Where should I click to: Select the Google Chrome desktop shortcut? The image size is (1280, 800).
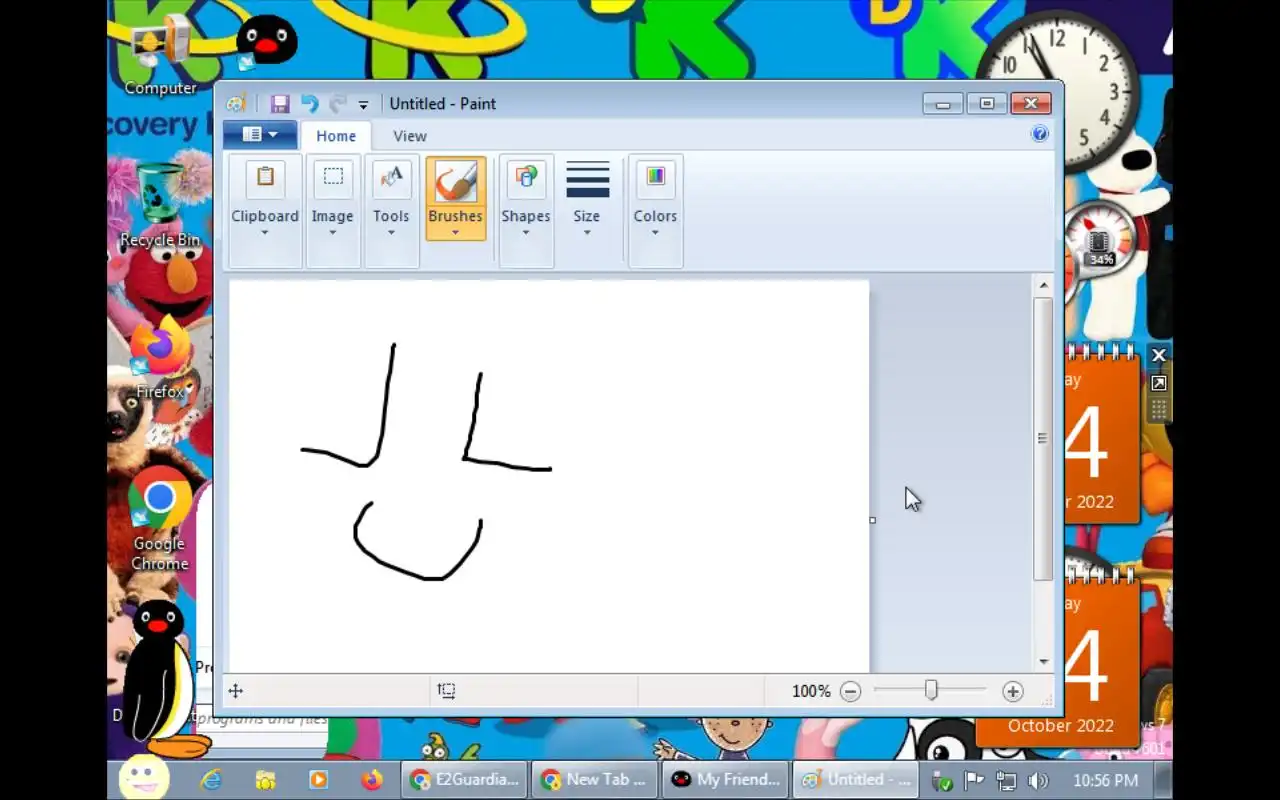pyautogui.click(x=160, y=520)
